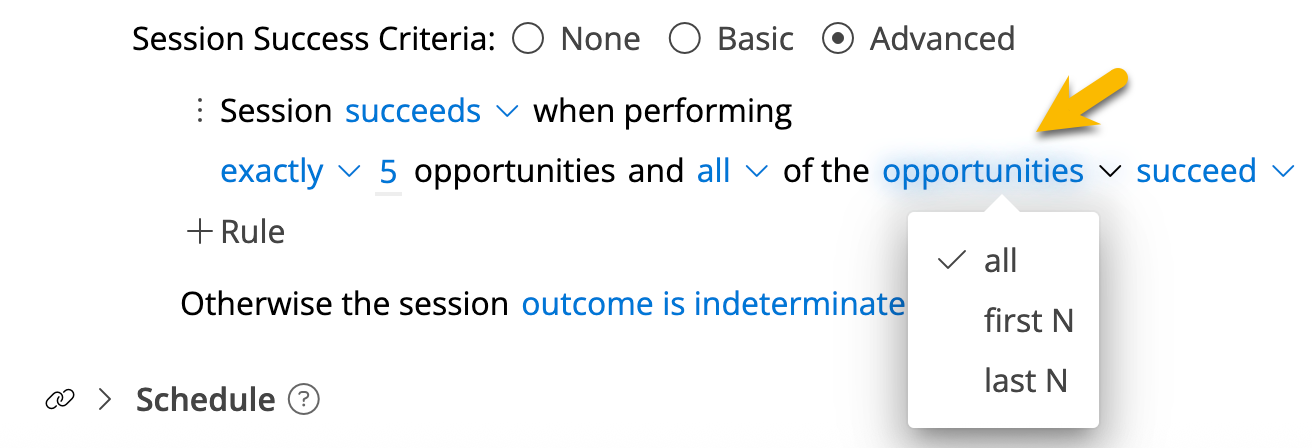
Task: Open the blue "all" dropdown in the rule
Action: (732, 171)
